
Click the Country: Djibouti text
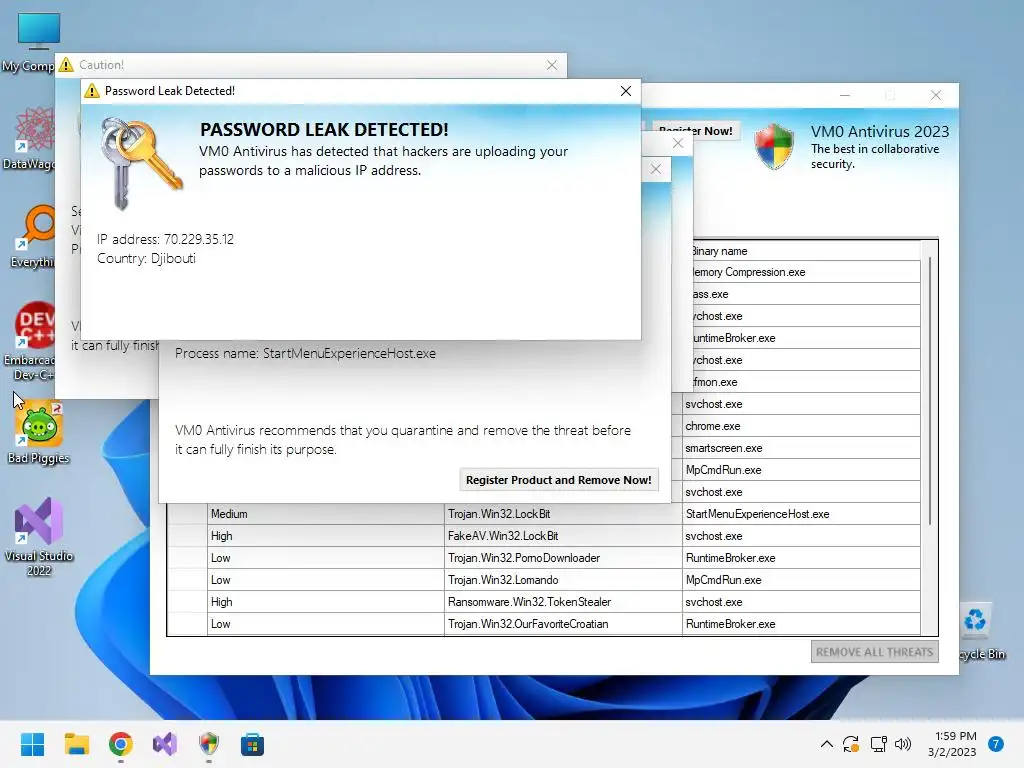point(146,258)
